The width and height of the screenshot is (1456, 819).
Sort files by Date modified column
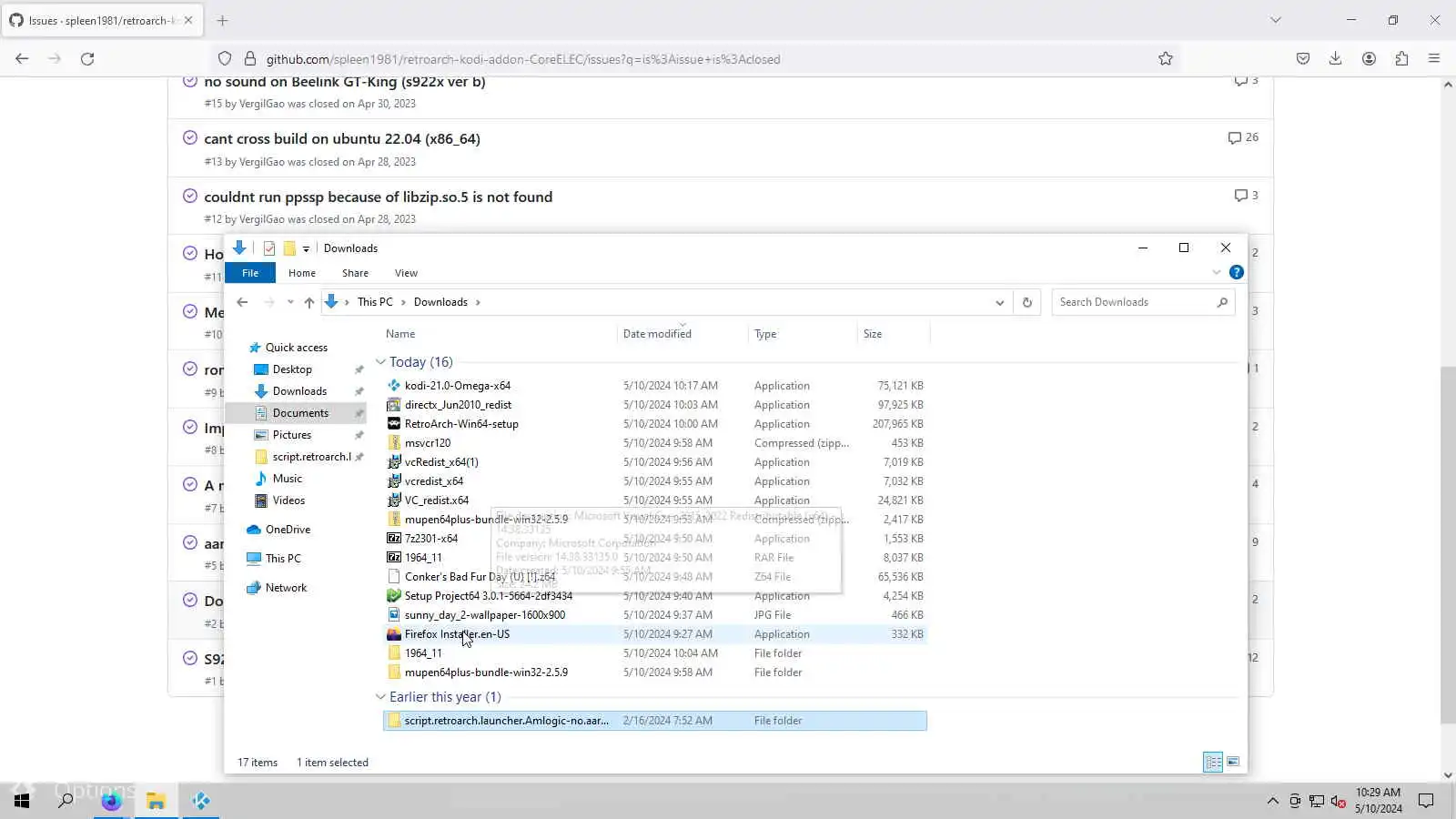[682, 334]
